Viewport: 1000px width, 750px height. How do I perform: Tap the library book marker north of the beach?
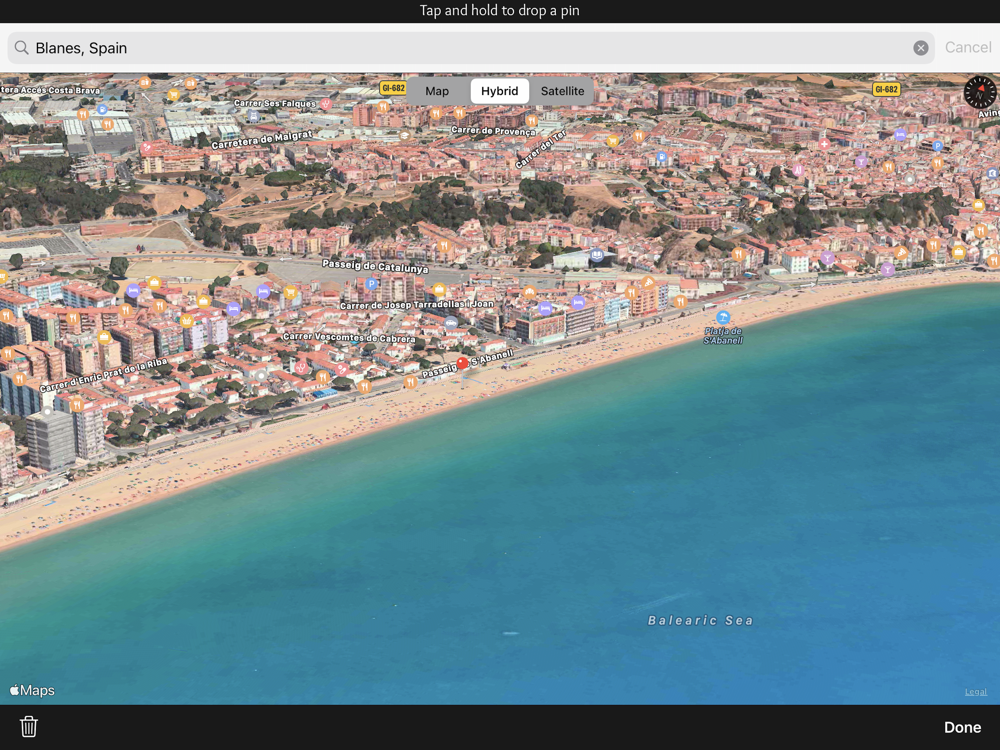pos(597,256)
